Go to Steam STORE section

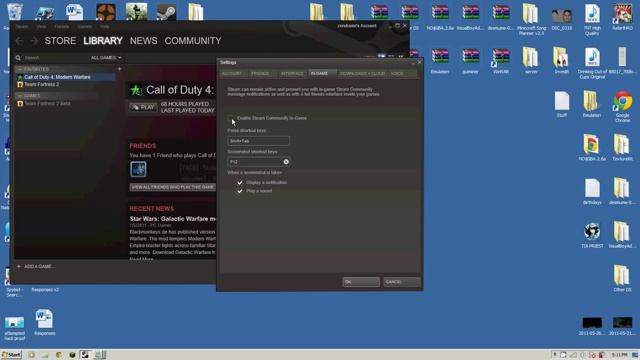[x=60, y=41]
